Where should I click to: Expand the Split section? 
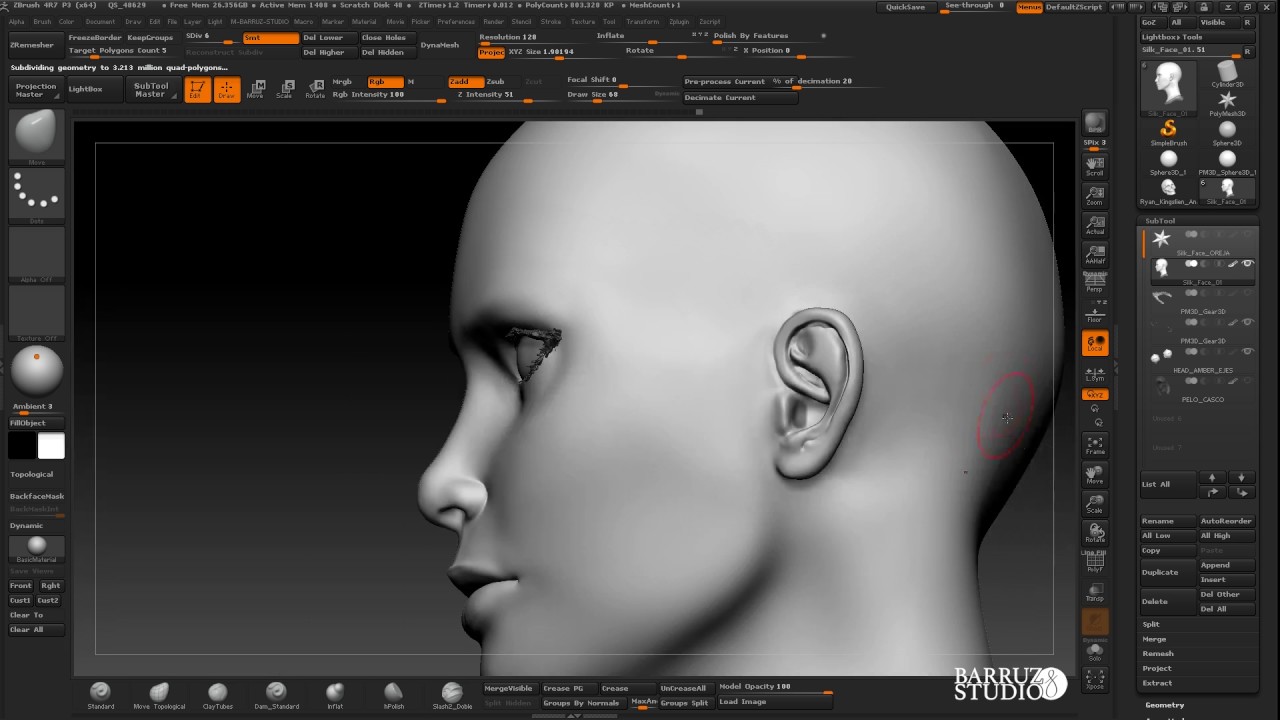coord(1151,624)
